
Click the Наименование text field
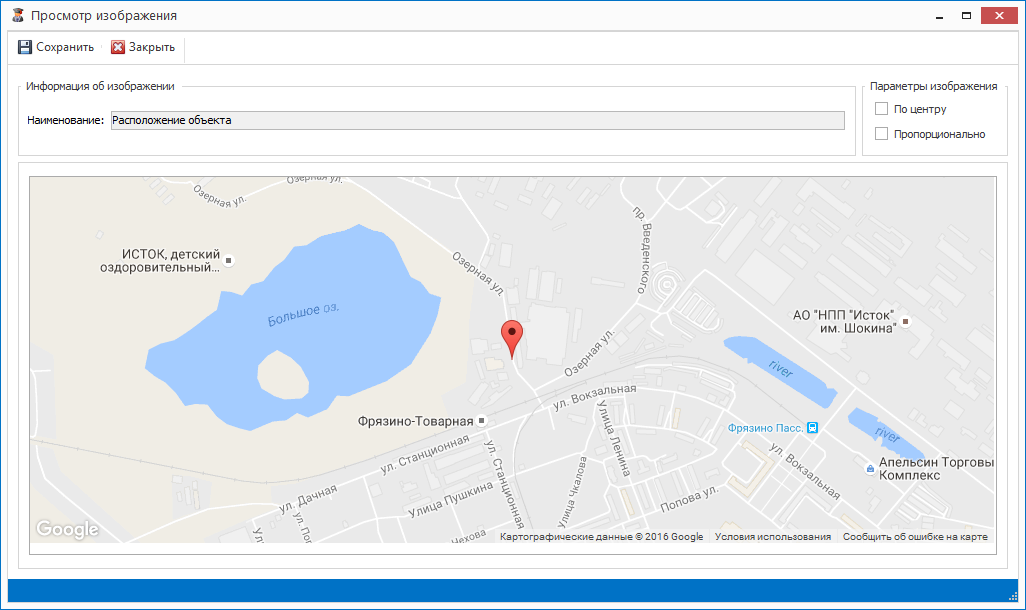click(478, 120)
